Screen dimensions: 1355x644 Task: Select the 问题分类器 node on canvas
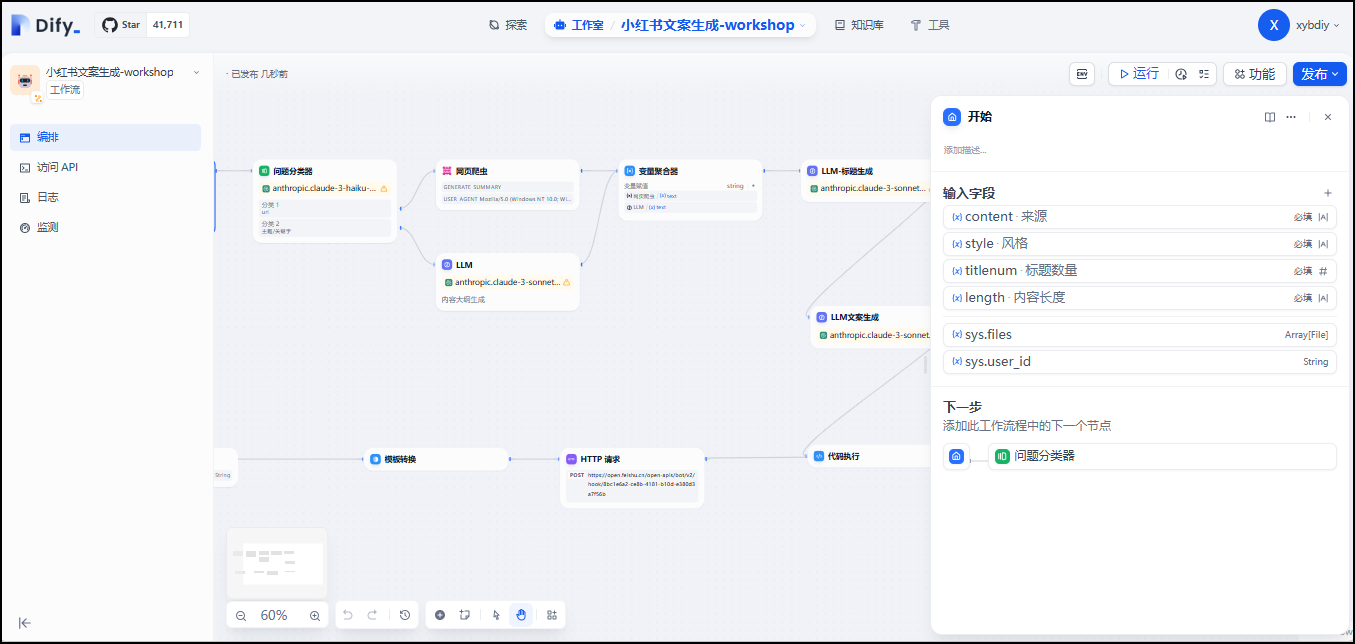(x=325, y=201)
